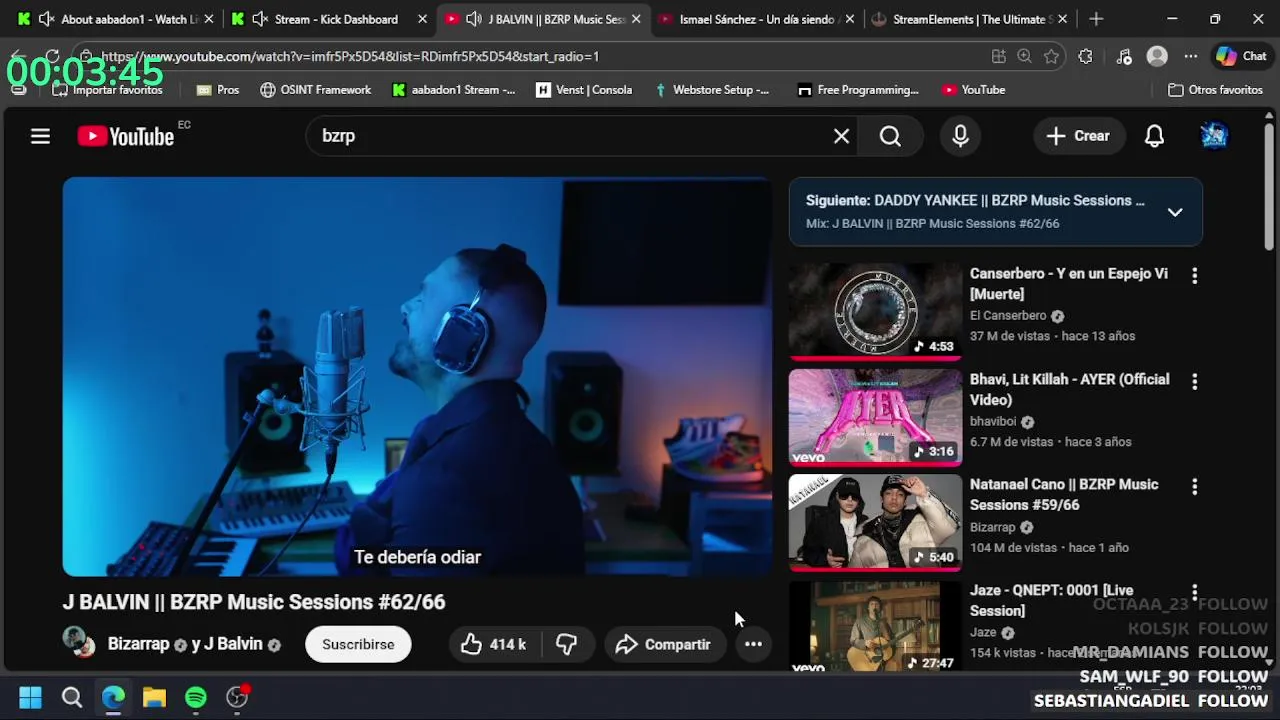
Task: Switch to the StreamElements browser tab
Action: tap(969, 19)
